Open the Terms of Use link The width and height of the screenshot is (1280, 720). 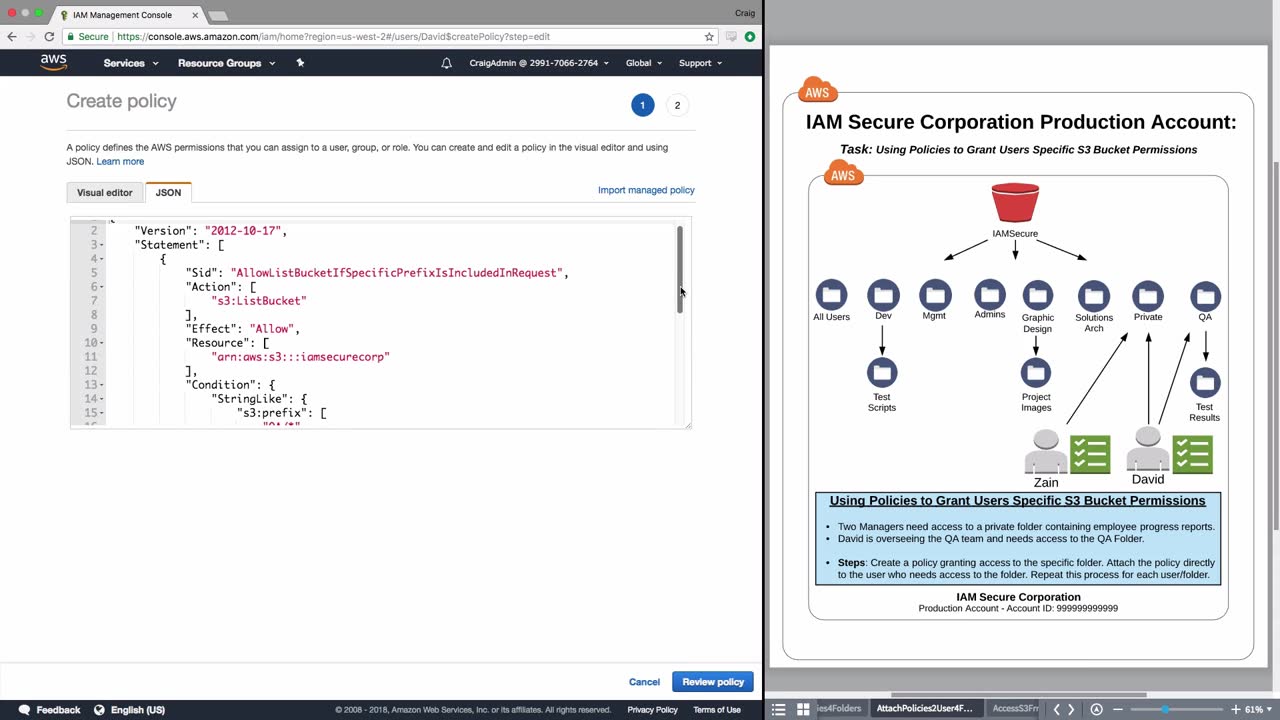pos(717,710)
